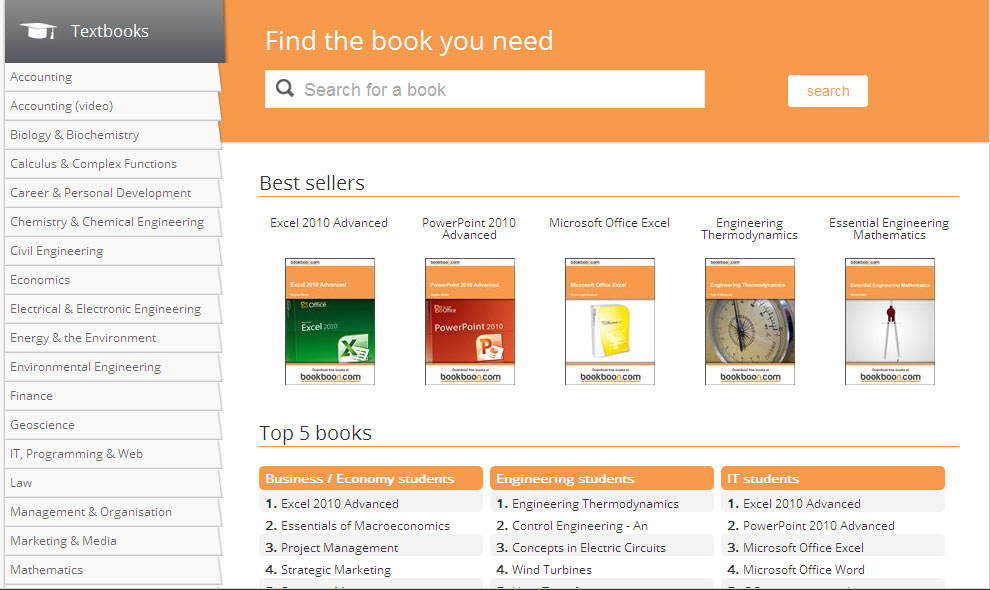
Task: Open the Mathematics category
Action: (x=112, y=570)
